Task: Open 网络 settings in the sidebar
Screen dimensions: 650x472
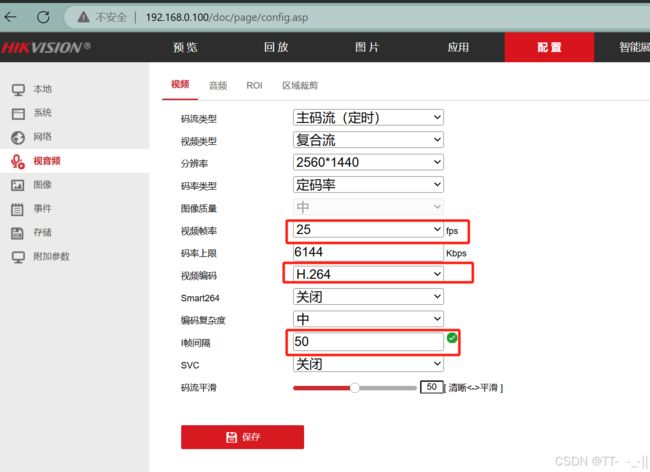Action: (x=43, y=137)
